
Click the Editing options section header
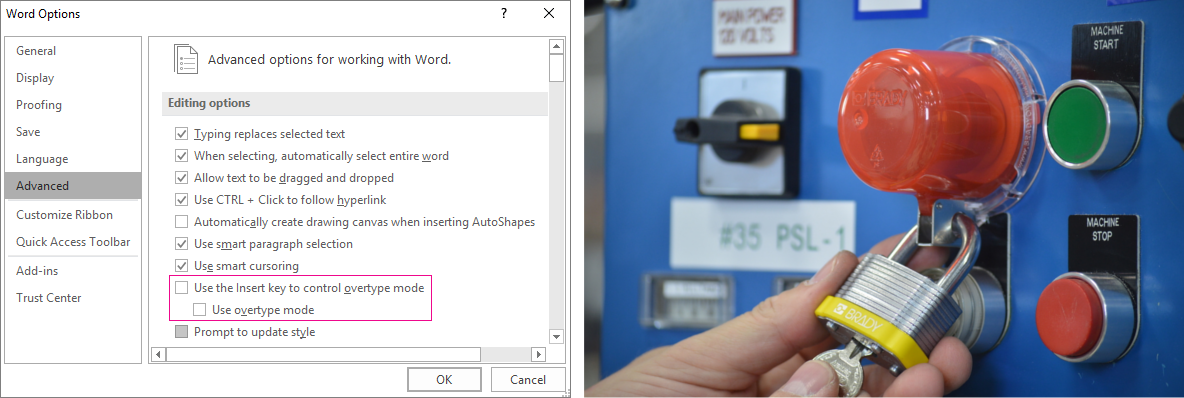[355, 103]
